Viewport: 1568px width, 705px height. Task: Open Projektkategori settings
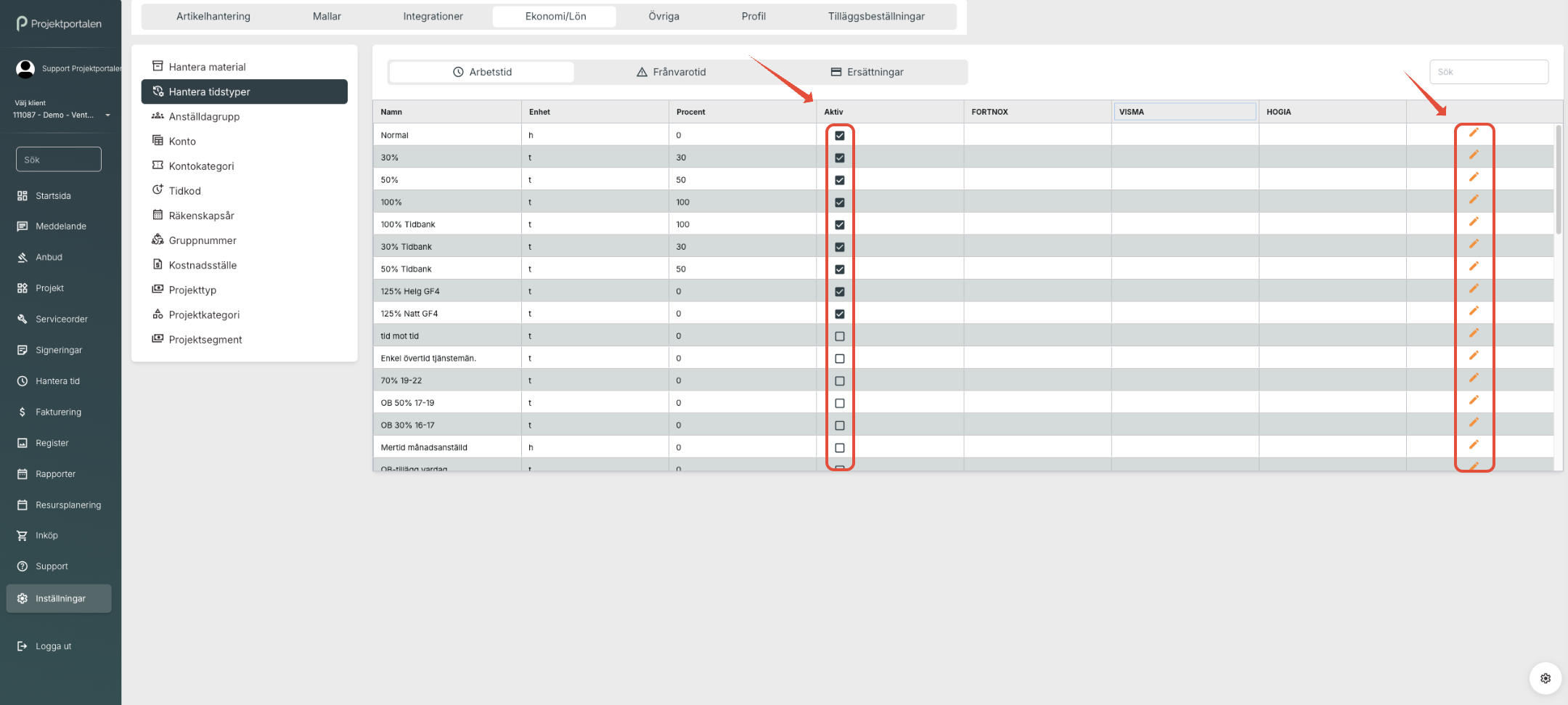coord(244,314)
